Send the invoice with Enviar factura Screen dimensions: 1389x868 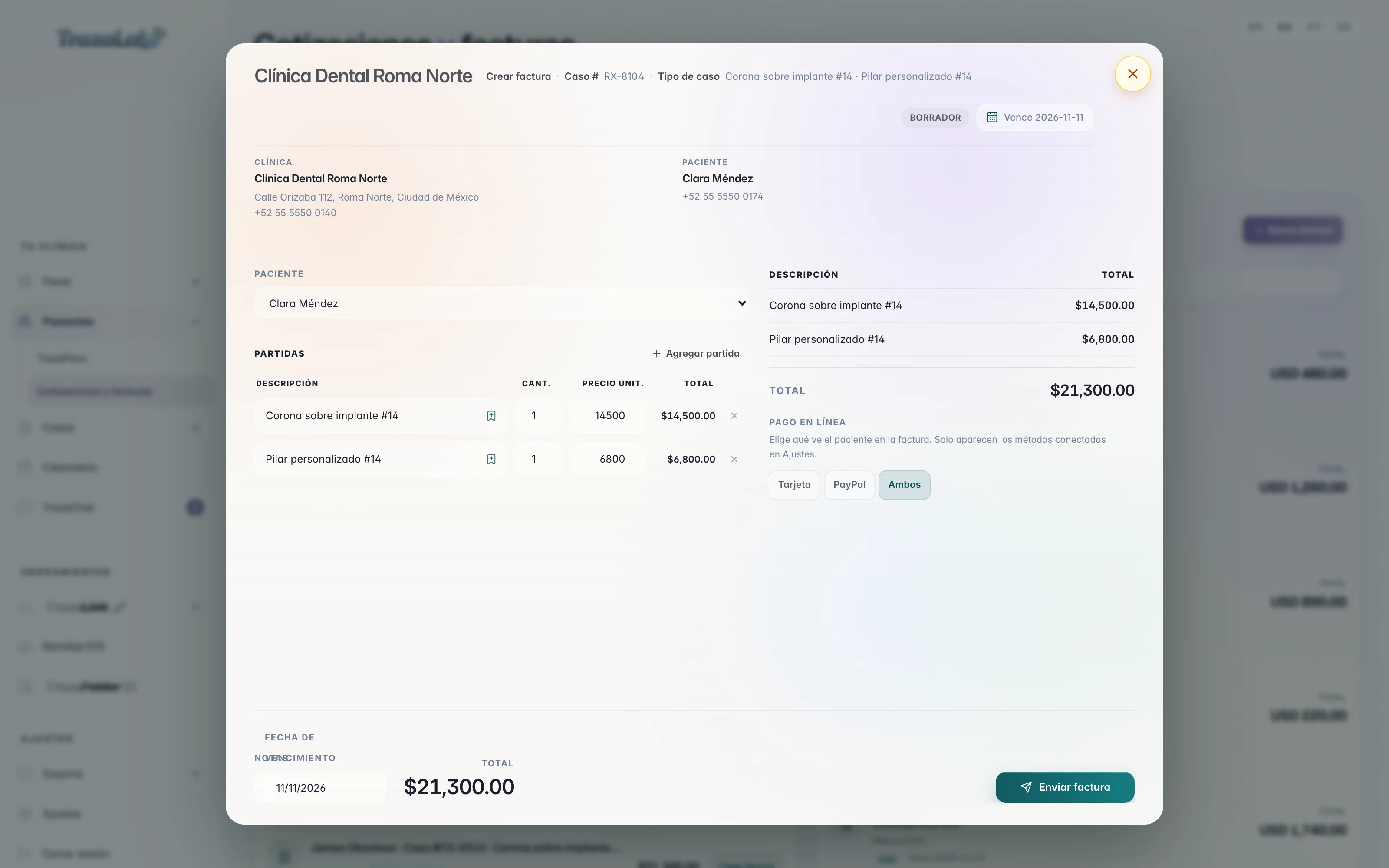click(x=1065, y=787)
